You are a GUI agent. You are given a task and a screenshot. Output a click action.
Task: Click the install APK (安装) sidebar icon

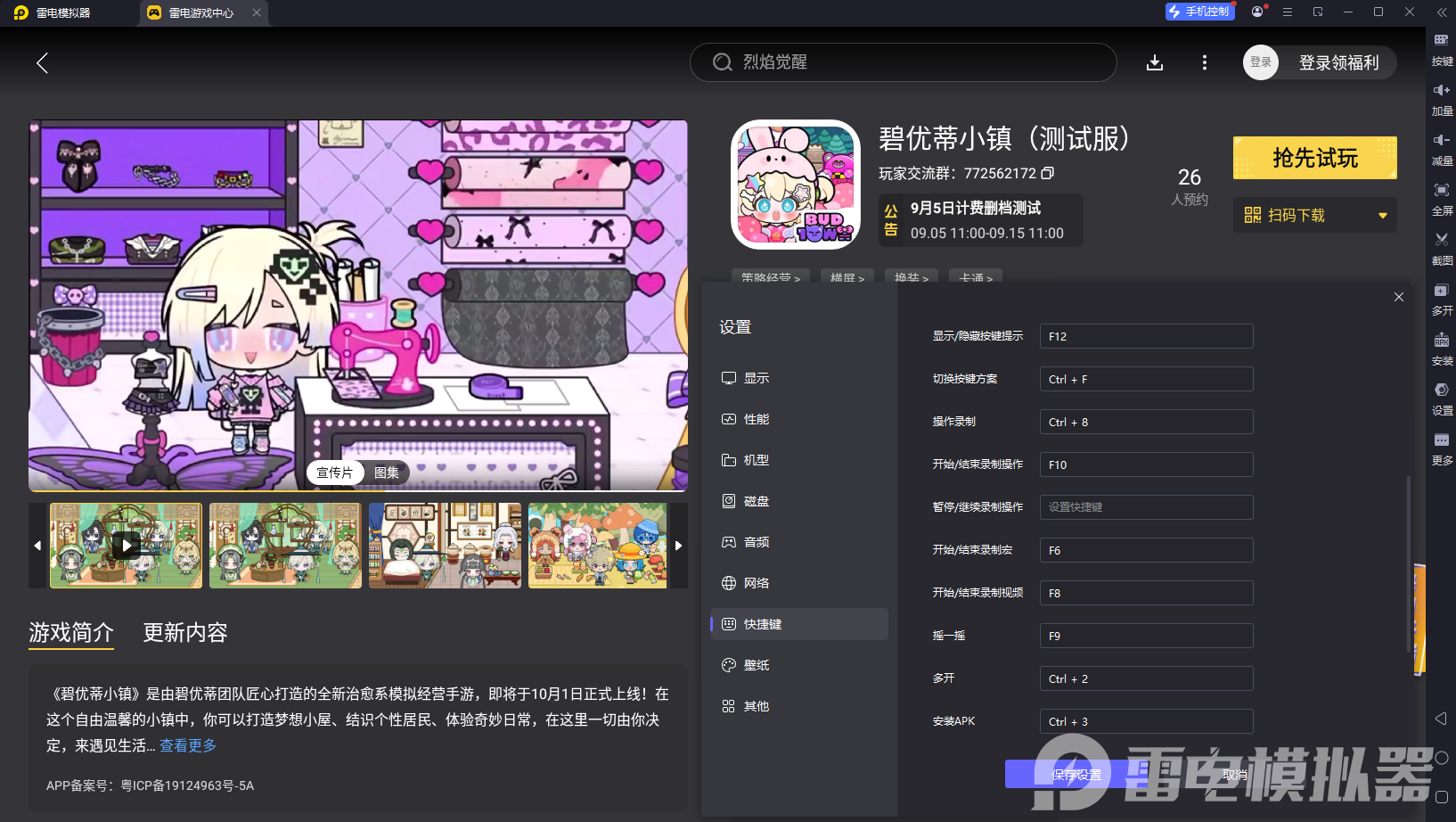point(1442,348)
